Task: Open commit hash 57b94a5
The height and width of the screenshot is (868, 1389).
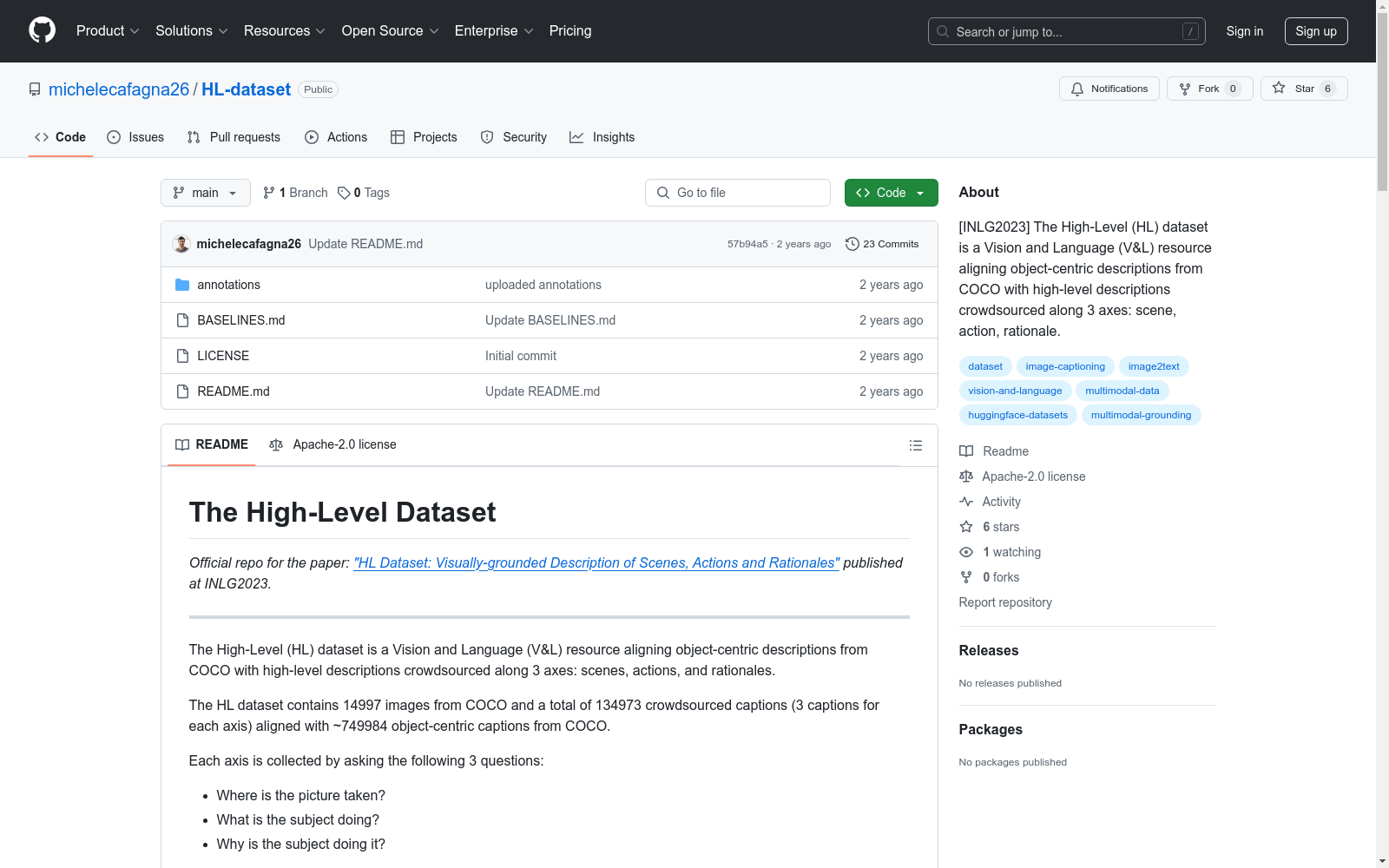Action: click(747, 244)
